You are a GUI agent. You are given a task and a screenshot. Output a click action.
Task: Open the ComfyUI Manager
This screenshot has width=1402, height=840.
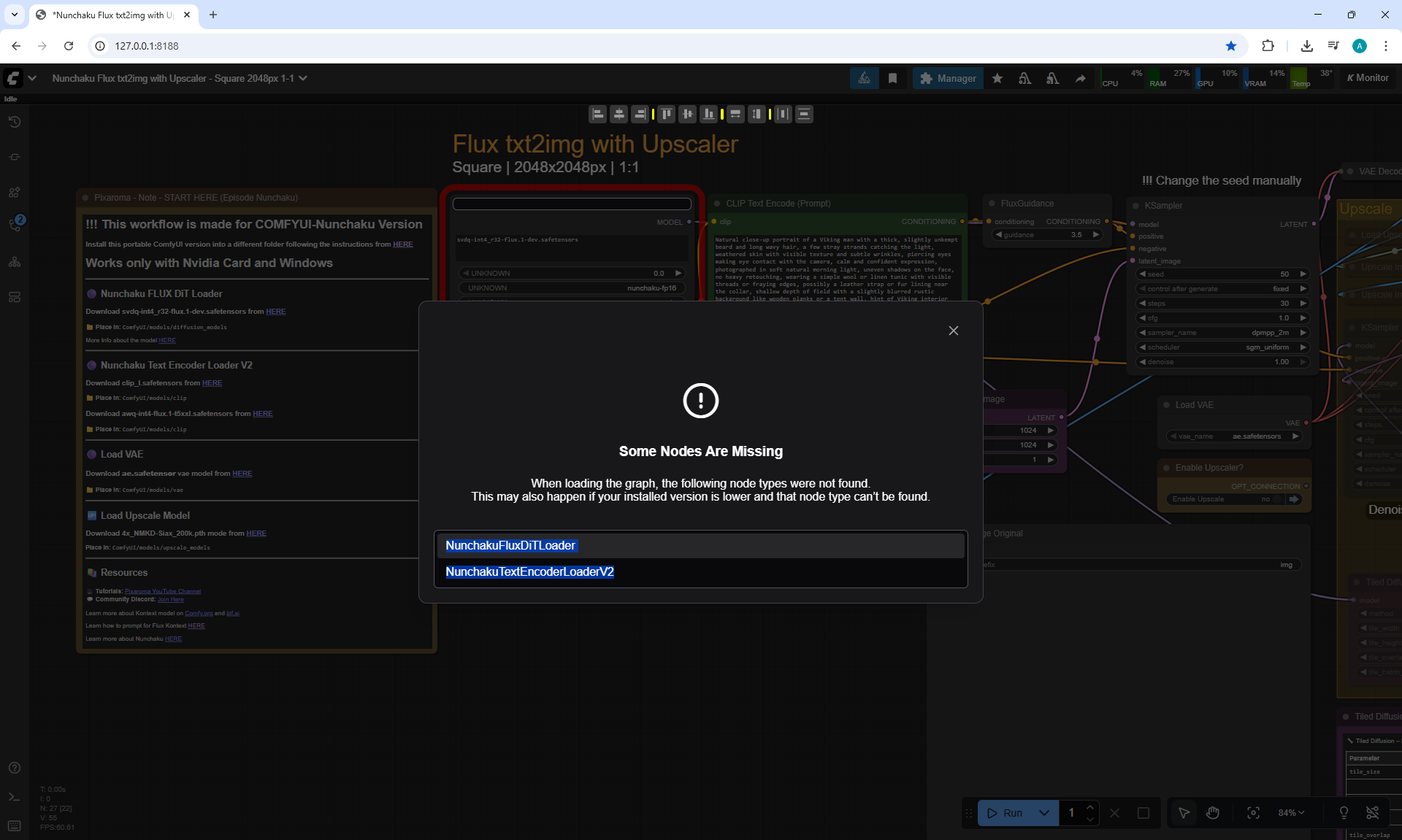click(948, 78)
